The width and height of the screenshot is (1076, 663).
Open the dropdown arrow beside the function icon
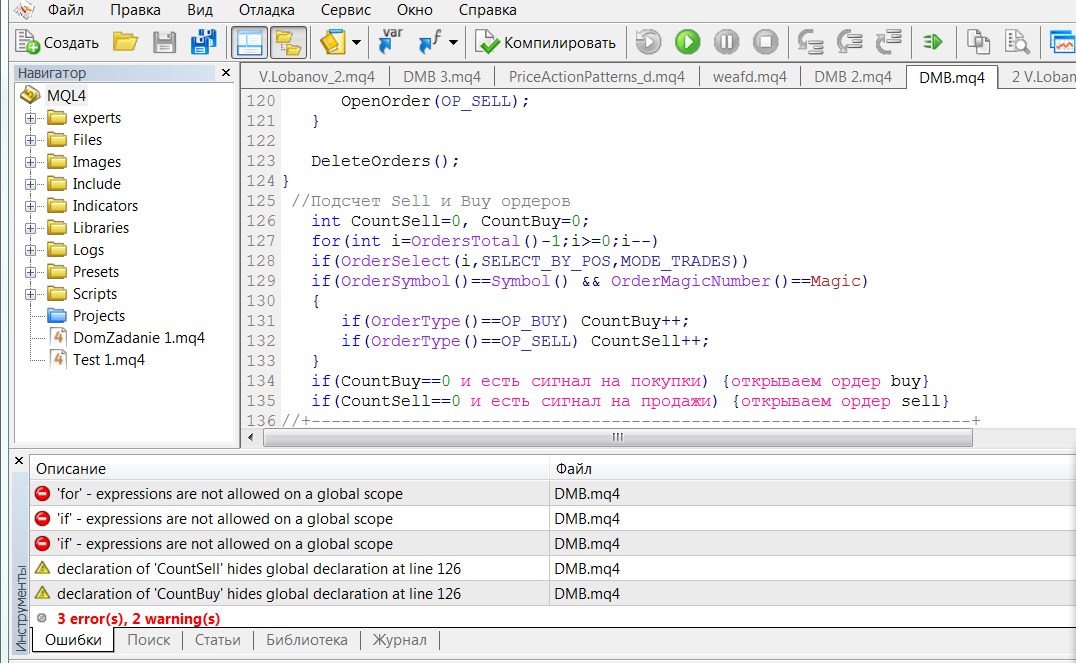[x=454, y=43]
